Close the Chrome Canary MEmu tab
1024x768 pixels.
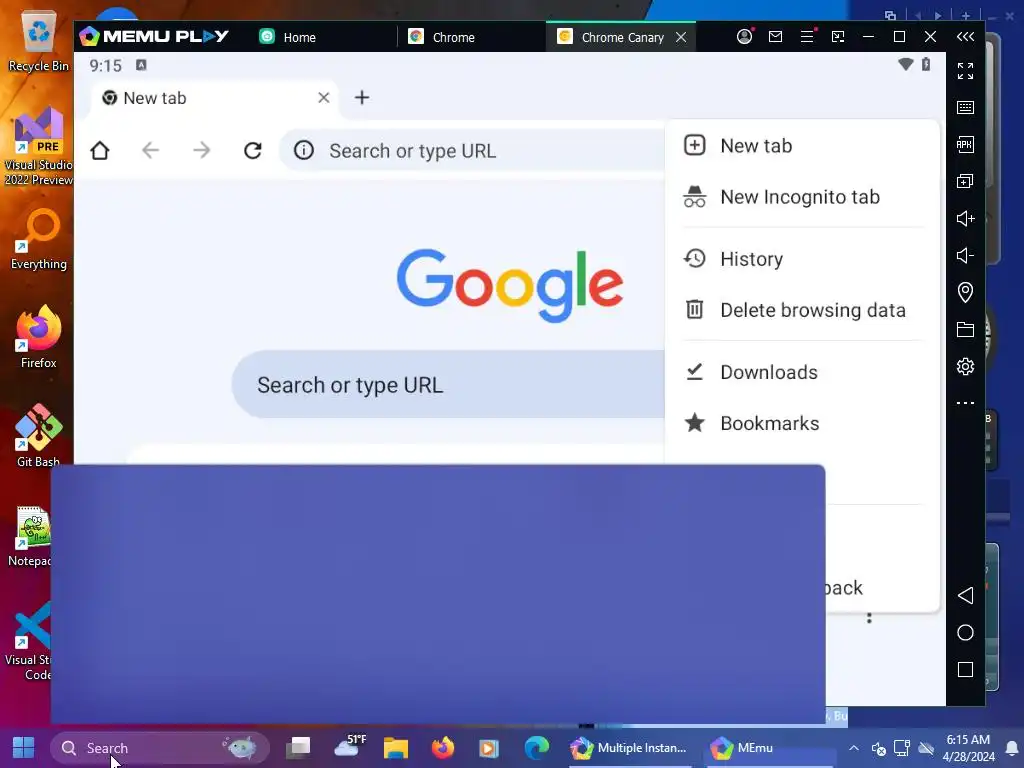point(681,37)
